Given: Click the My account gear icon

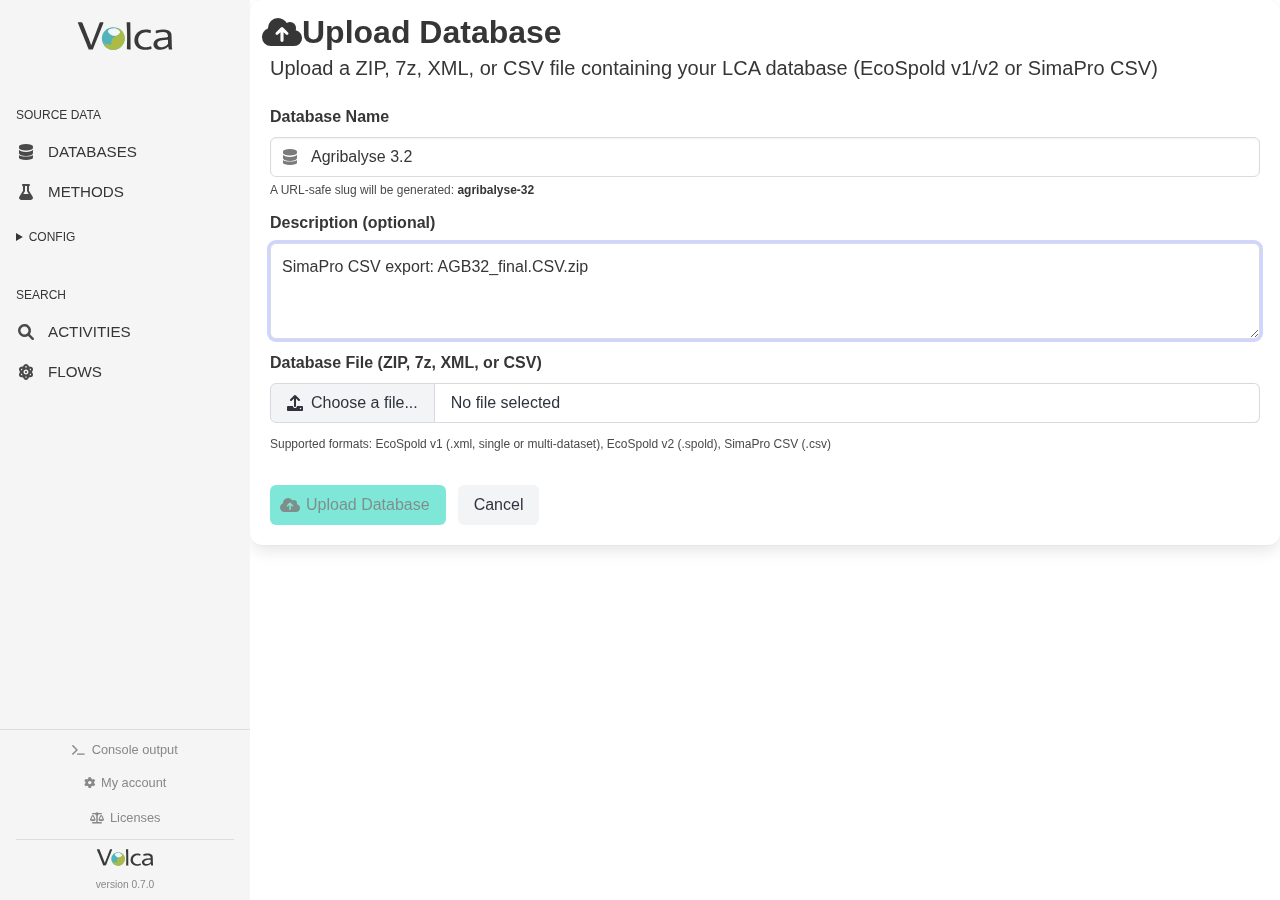Looking at the screenshot, I should [90, 783].
